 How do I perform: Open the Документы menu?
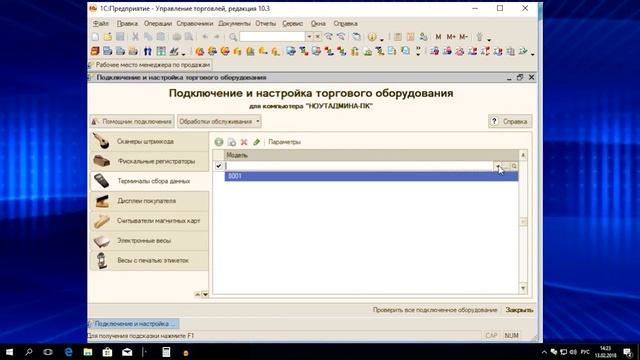(234, 24)
